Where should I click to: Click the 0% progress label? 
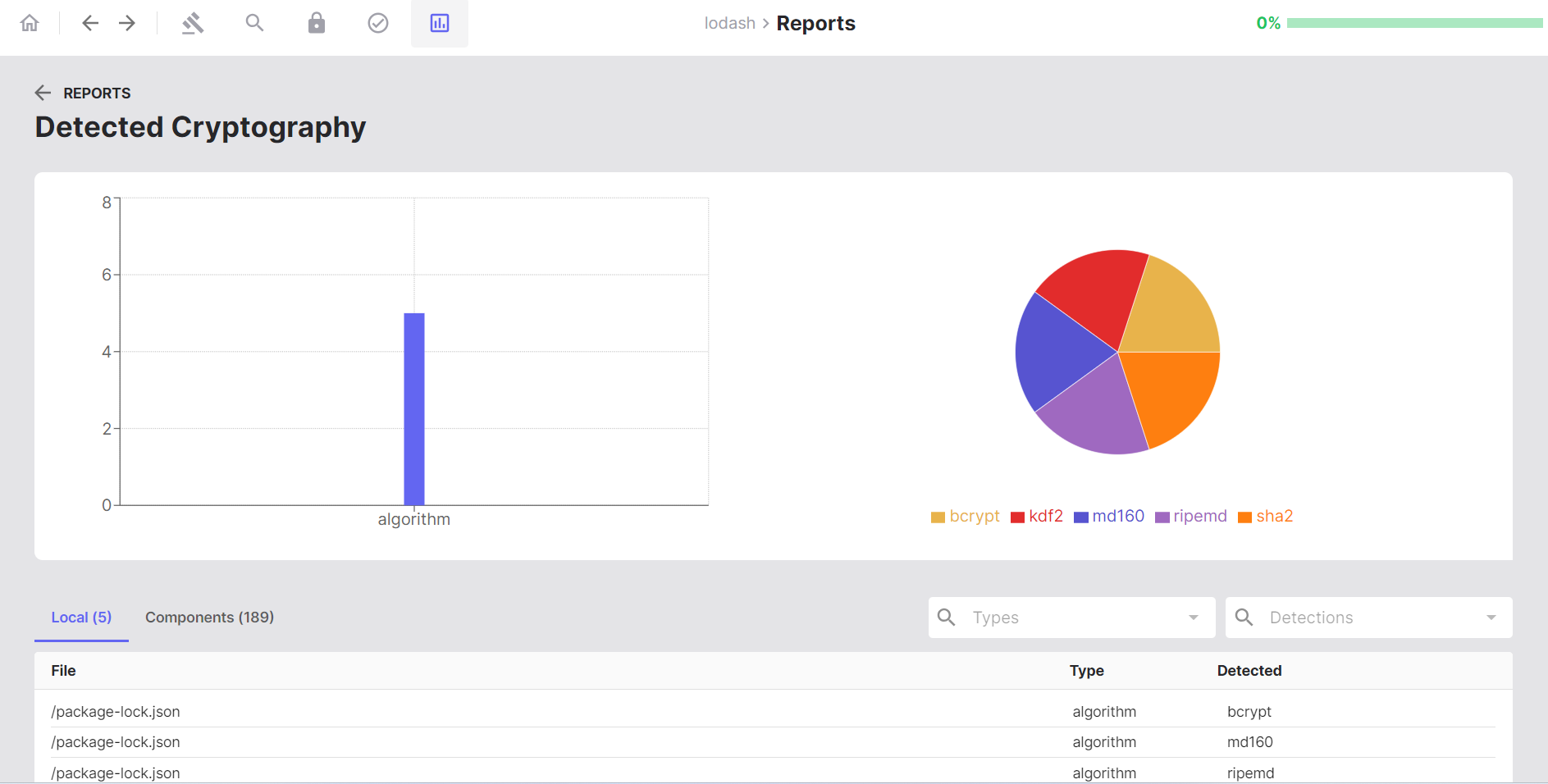point(1268,23)
